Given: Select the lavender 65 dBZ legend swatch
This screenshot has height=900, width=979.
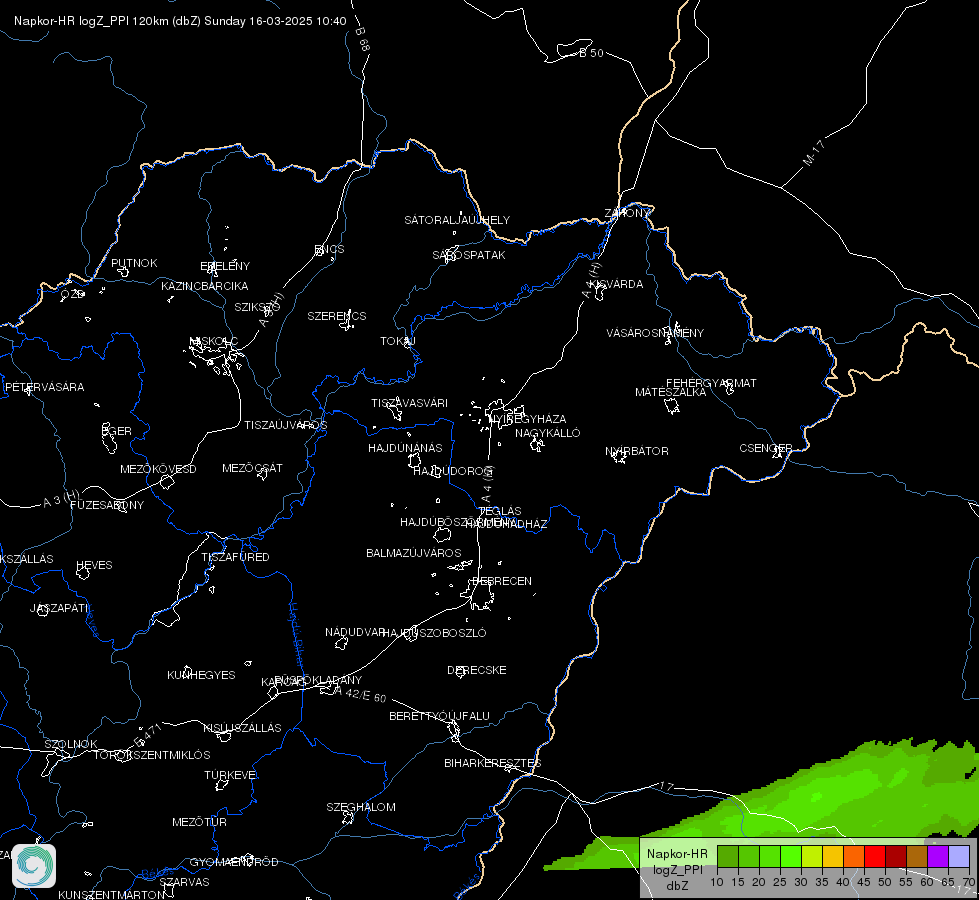Looking at the screenshot, I should tap(959, 857).
